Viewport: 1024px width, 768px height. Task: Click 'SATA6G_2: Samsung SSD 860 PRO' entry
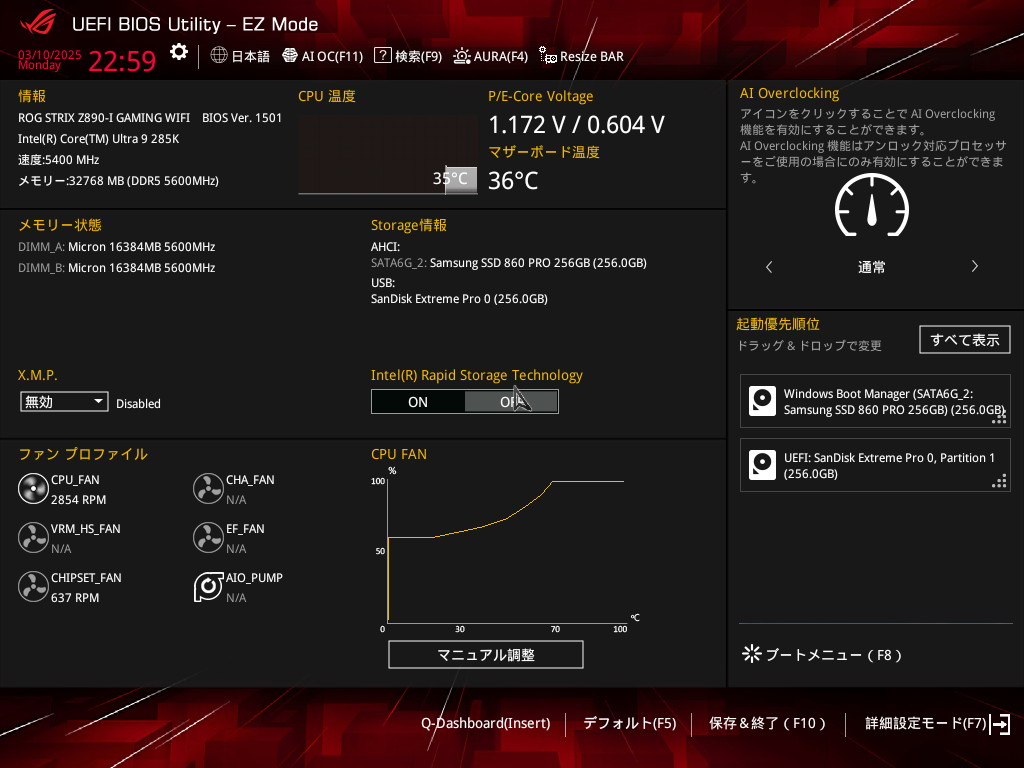(x=509, y=263)
